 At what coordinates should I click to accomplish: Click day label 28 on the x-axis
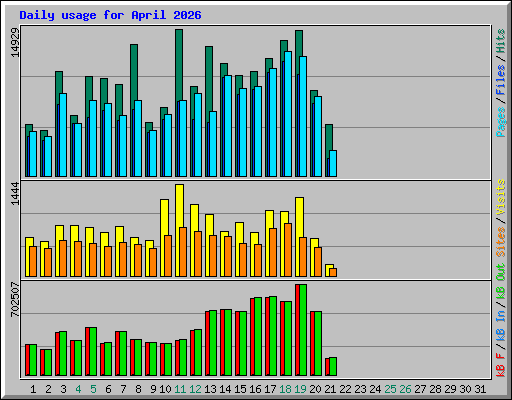coord(435,389)
